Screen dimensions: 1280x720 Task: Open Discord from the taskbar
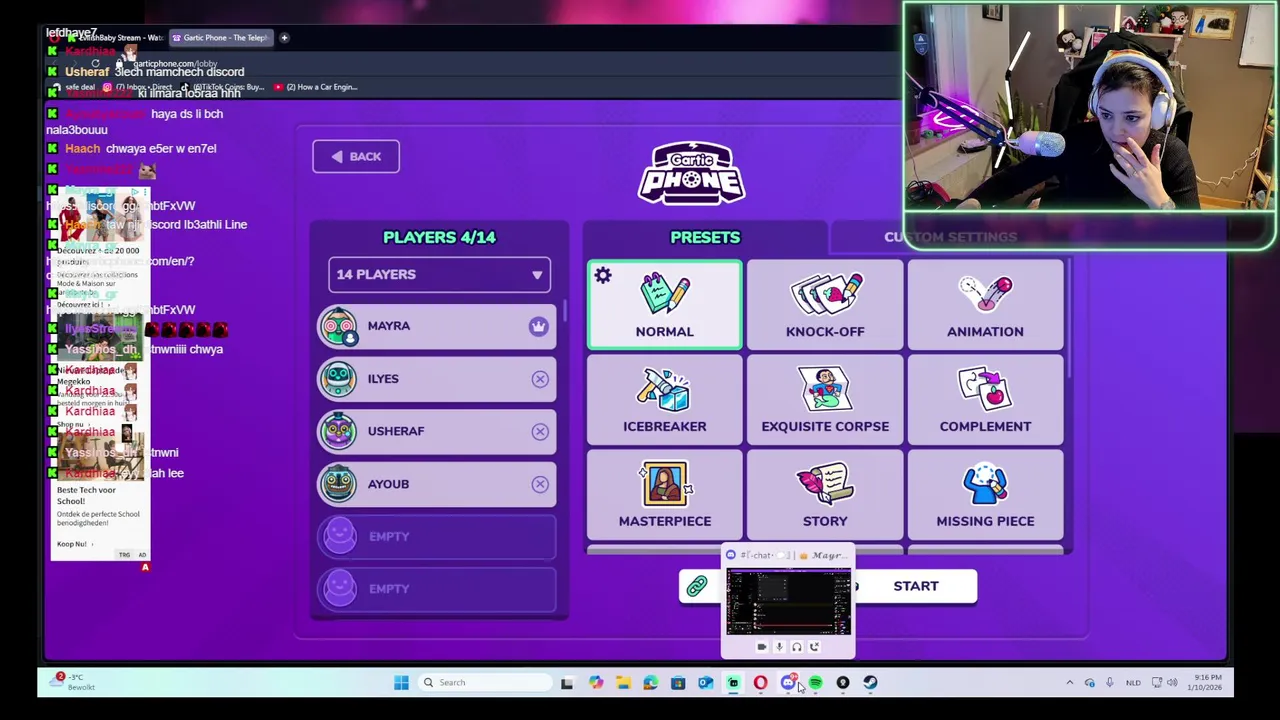click(x=788, y=683)
